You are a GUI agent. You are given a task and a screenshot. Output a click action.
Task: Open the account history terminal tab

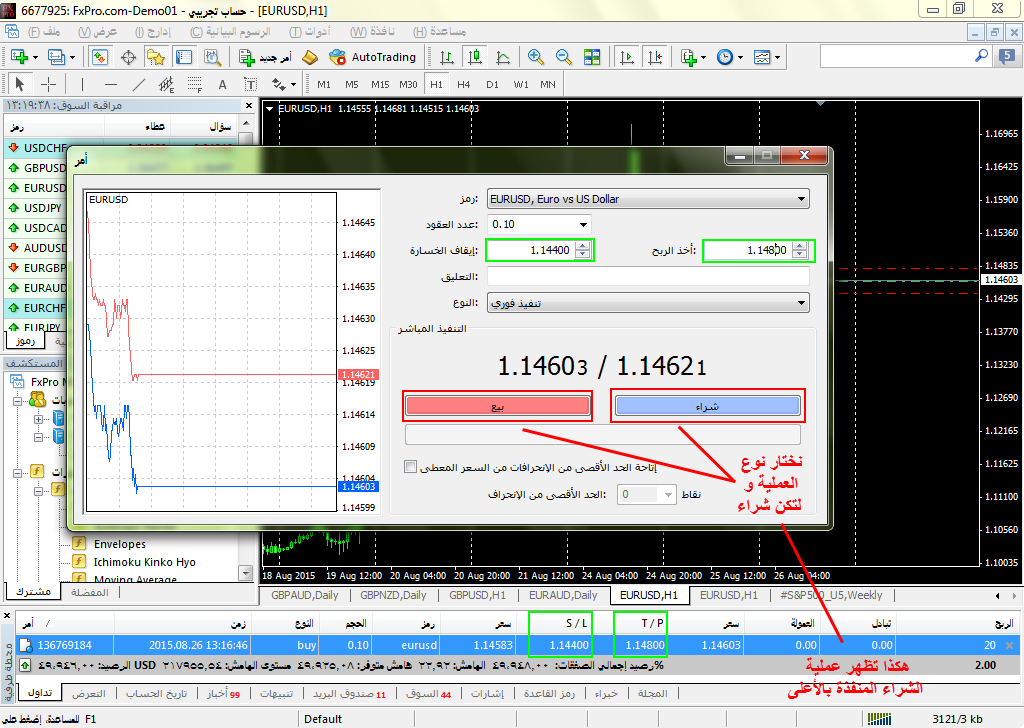[156, 693]
